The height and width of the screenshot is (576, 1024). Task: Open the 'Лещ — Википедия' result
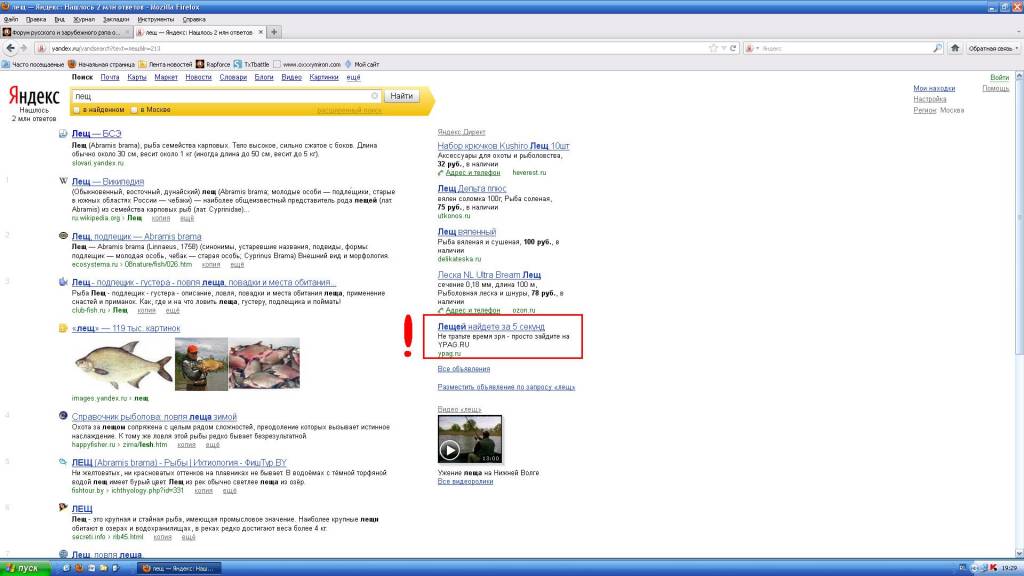click(x=108, y=182)
